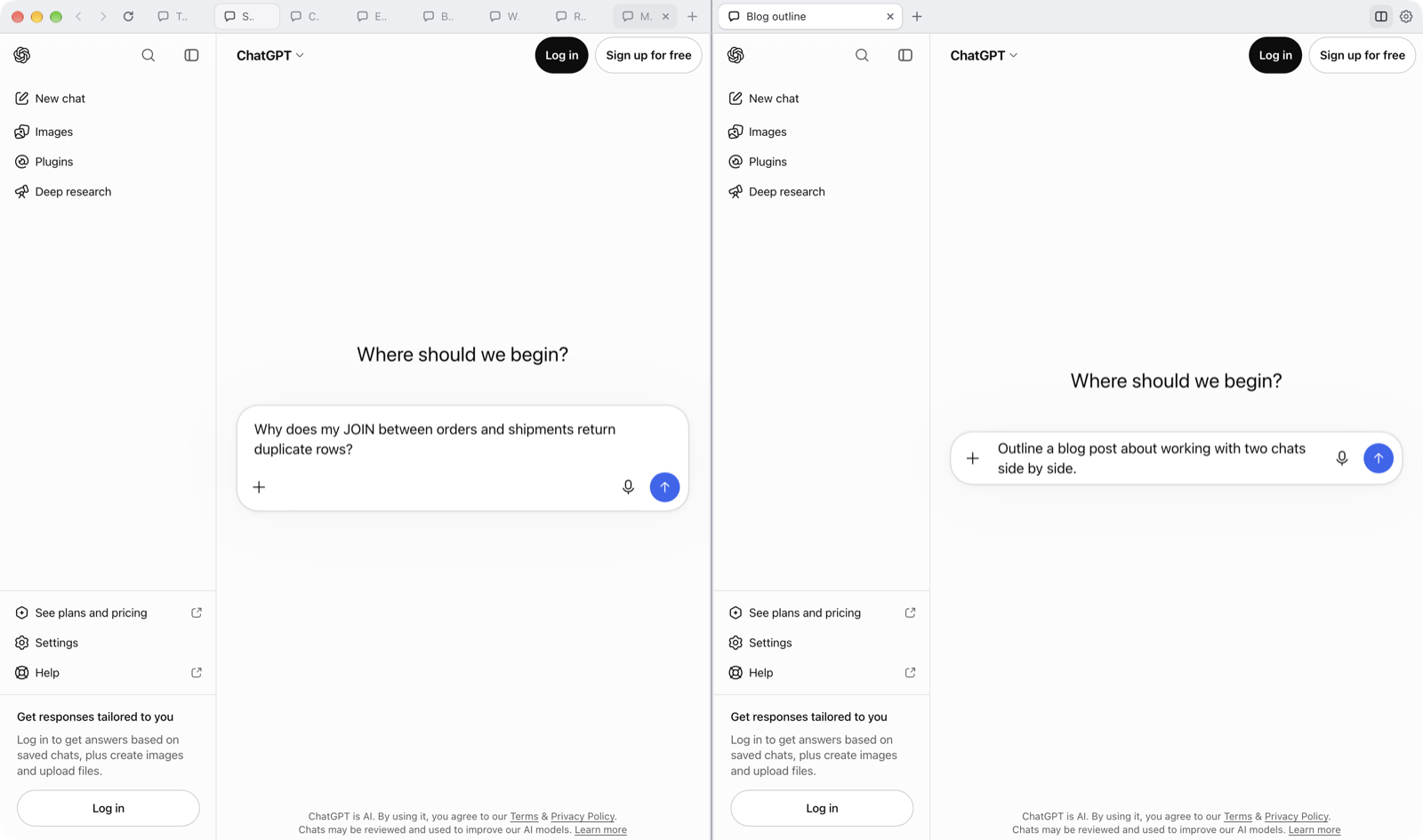Viewport: 1423px width, 840px height.
Task: Click the plus attach icon in the right chat box
Action: (973, 459)
